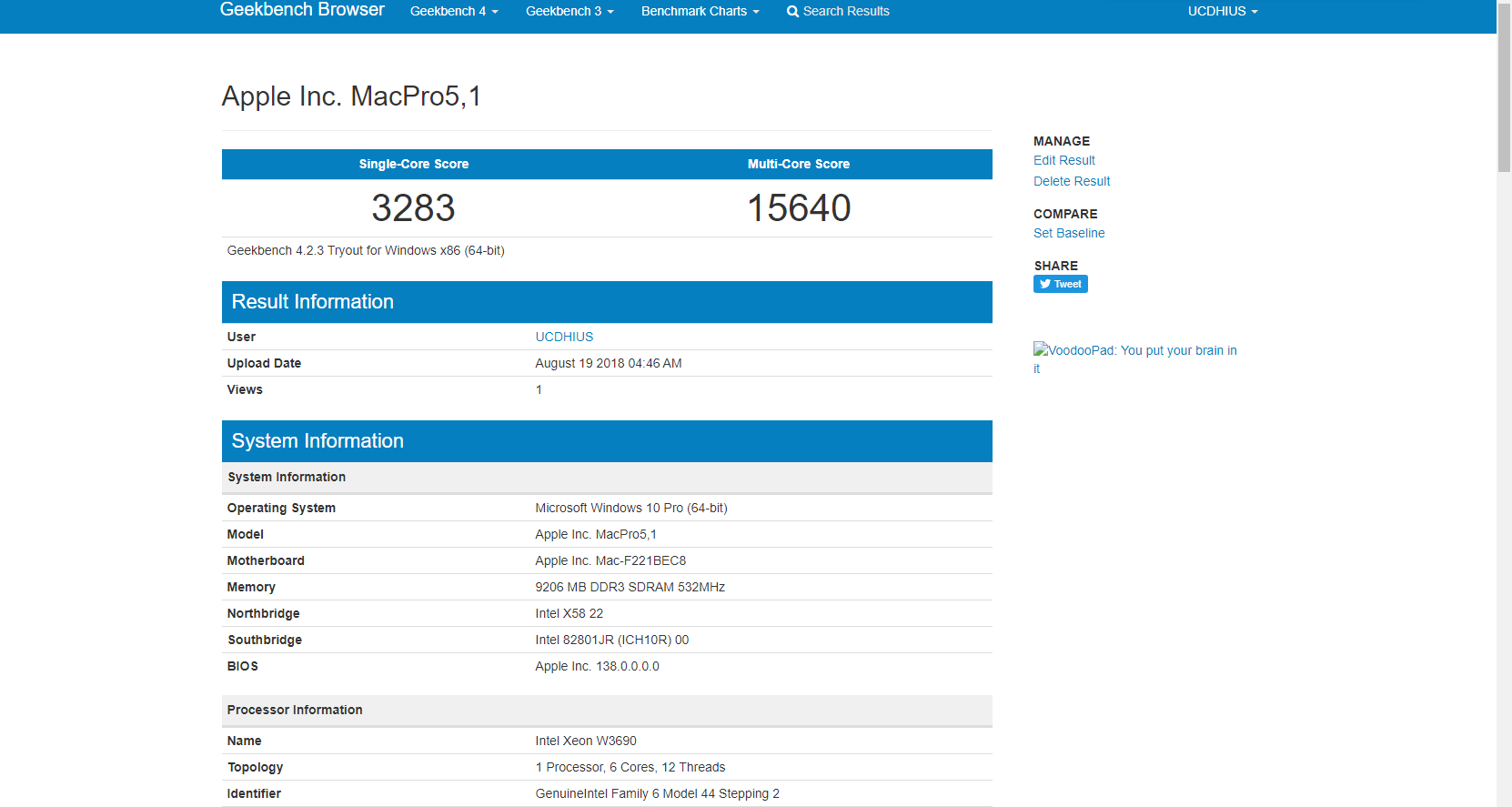
Task: Click the SHARE sidebar heading
Action: click(x=1055, y=266)
